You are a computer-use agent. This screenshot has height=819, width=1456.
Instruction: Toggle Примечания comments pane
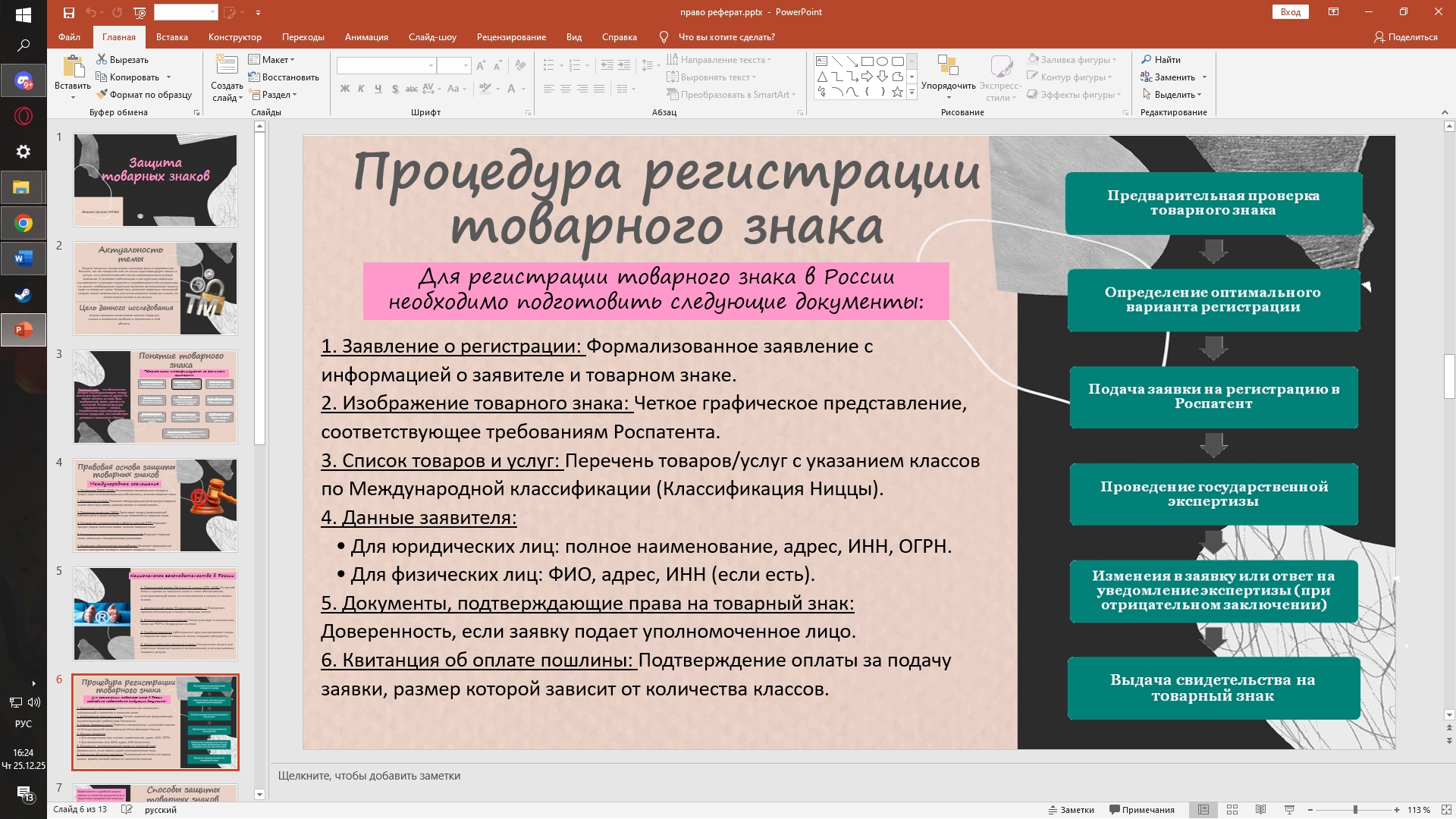pos(1141,810)
